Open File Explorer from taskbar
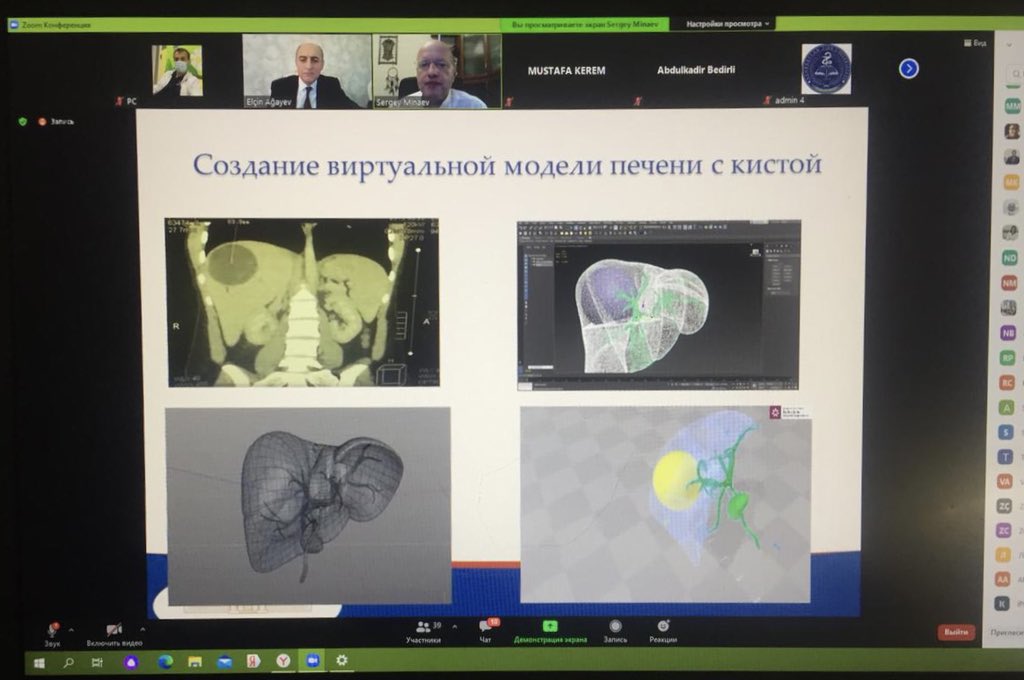This screenshot has height=680, width=1024. [x=195, y=662]
